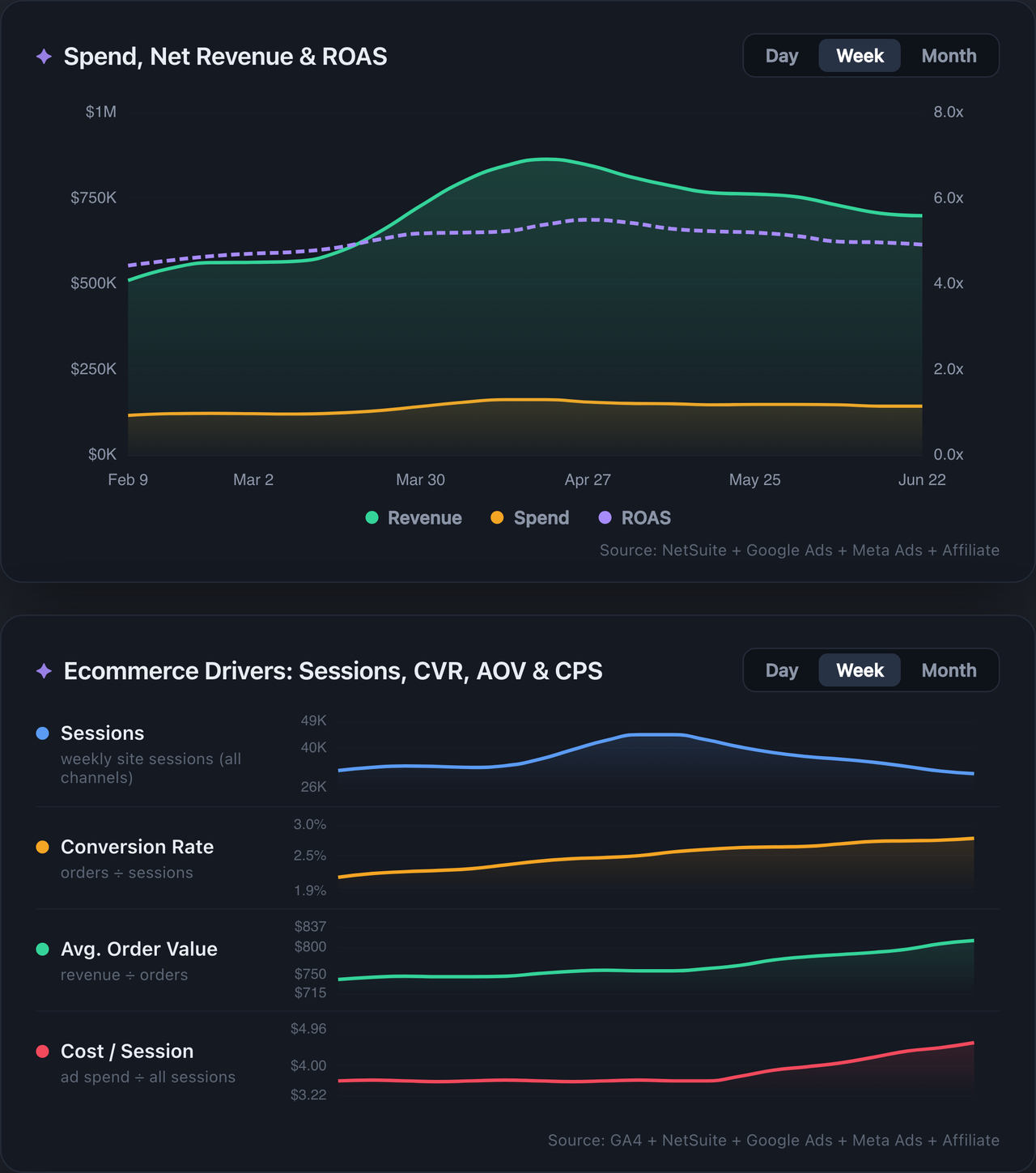Image resolution: width=1036 pixels, height=1173 pixels.
Task: Click the orange Spend legend dot
Action: (498, 518)
